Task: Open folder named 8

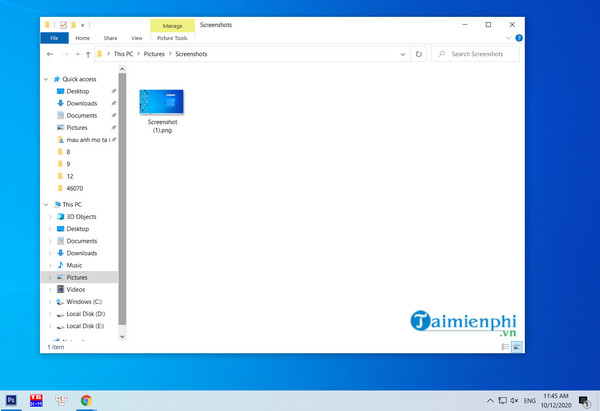Action: [x=68, y=152]
